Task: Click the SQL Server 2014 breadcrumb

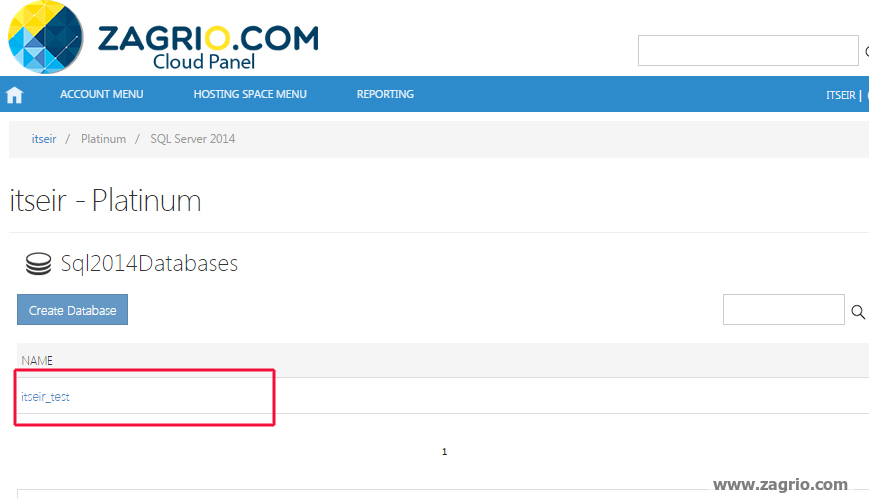Action: 193,139
